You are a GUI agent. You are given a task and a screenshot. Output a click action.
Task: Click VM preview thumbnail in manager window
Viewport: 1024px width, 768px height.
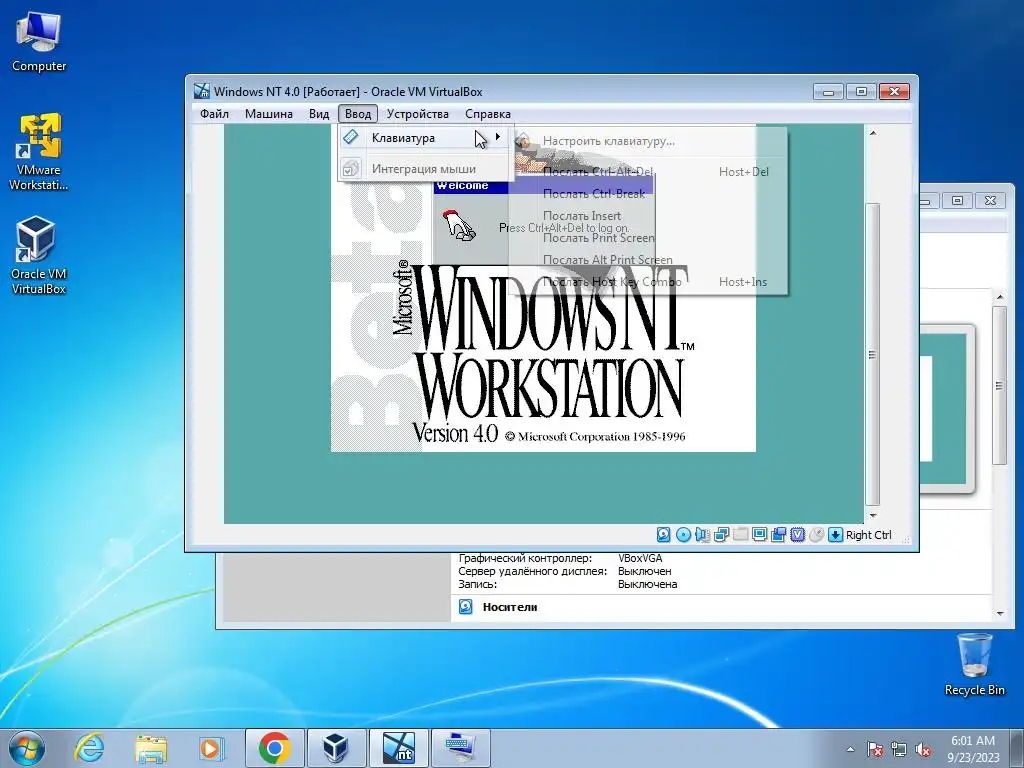coord(947,408)
